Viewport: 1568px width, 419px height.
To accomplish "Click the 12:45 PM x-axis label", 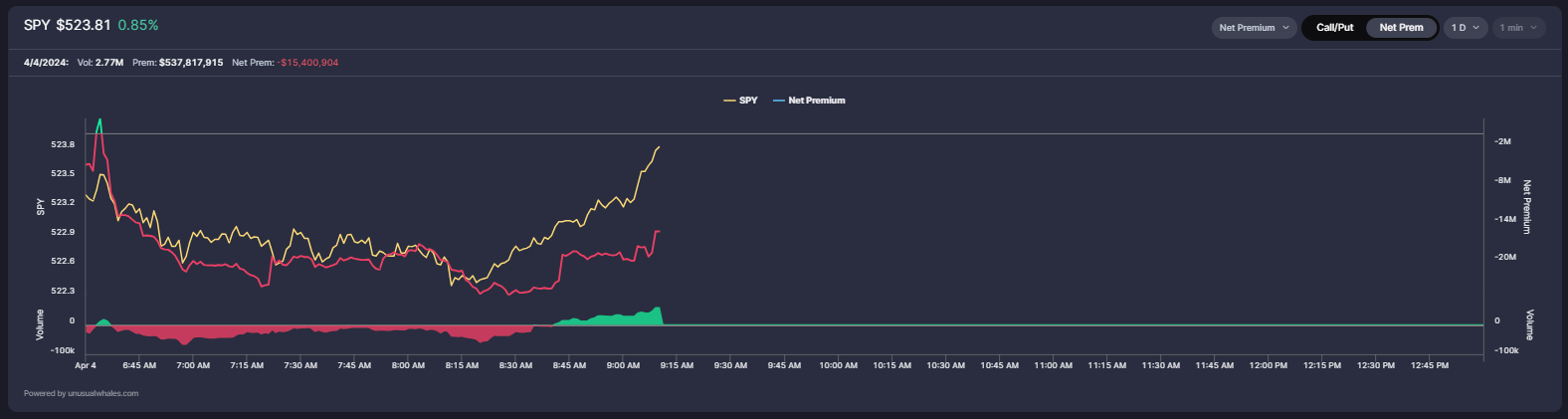I will click(x=1430, y=365).
